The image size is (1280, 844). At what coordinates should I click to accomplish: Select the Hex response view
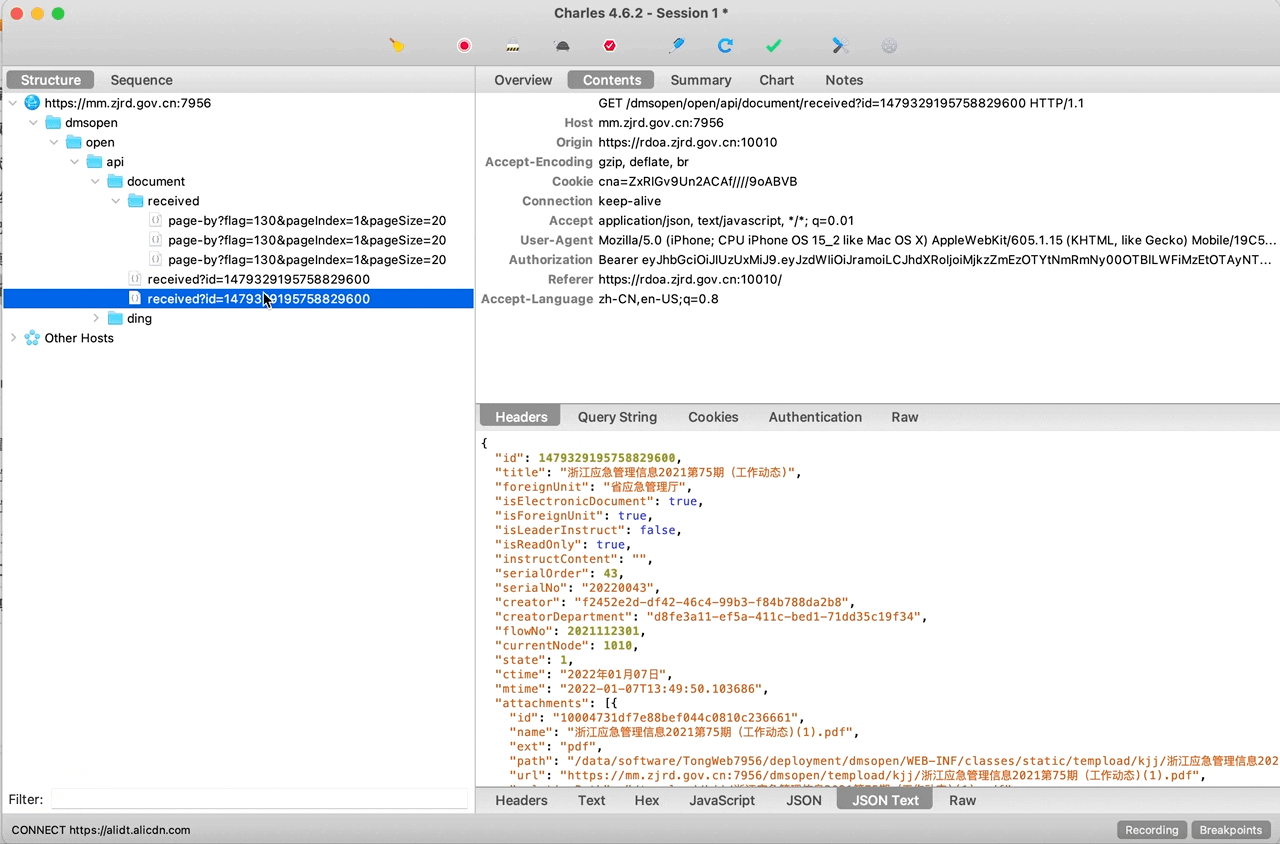click(647, 800)
